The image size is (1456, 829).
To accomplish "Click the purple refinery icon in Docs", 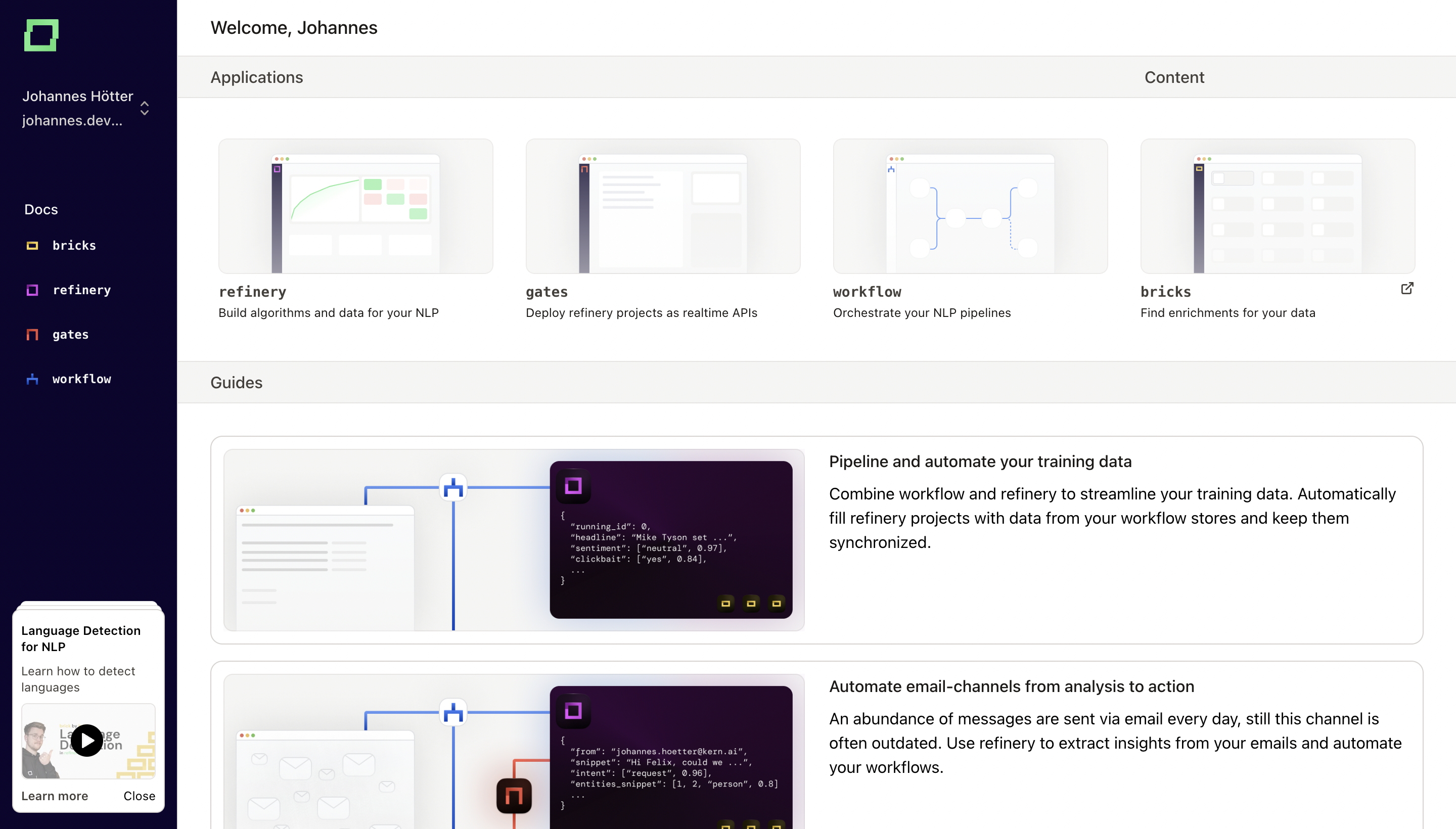I will click(x=32, y=290).
